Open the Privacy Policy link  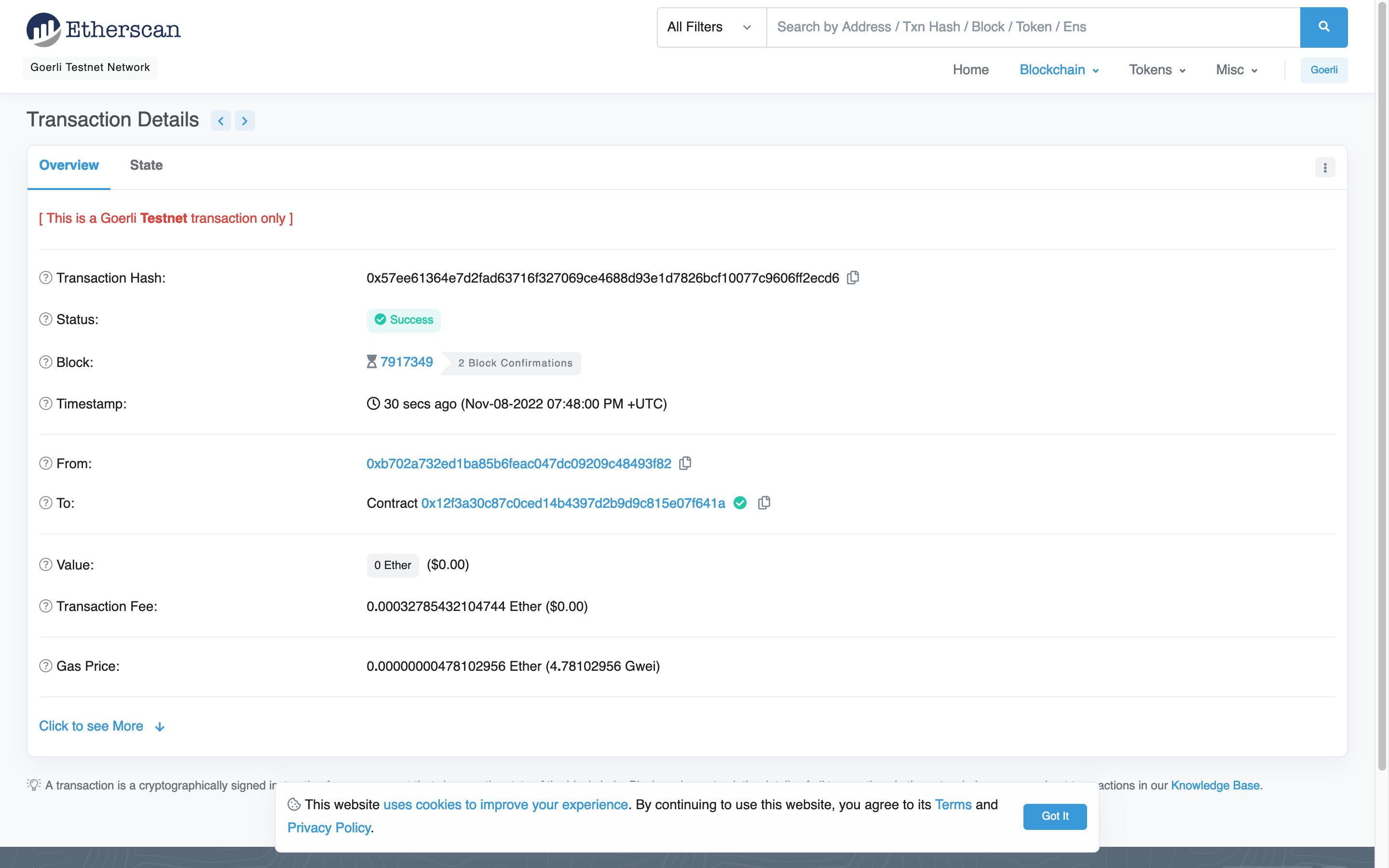pyautogui.click(x=329, y=828)
